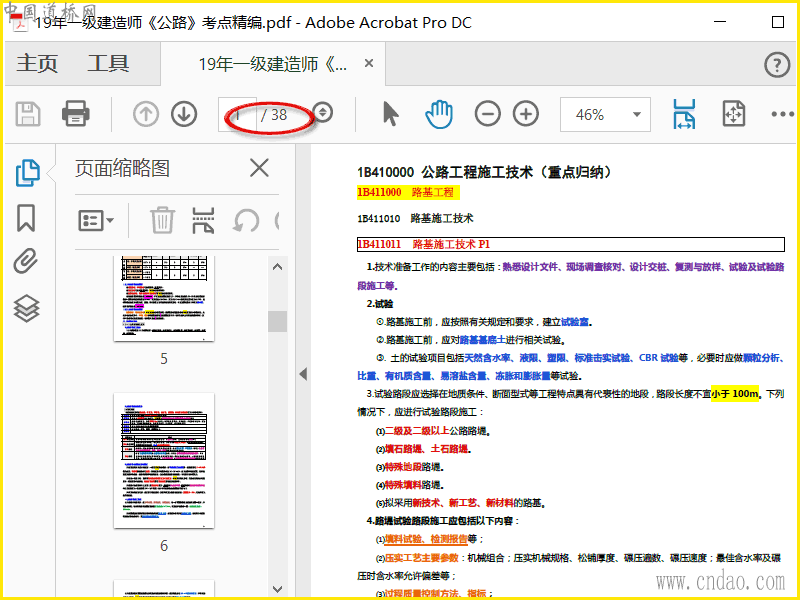Click the boxed 1B411011 路基施工技术 P1 heading
800x600 pixels.
pos(570,244)
